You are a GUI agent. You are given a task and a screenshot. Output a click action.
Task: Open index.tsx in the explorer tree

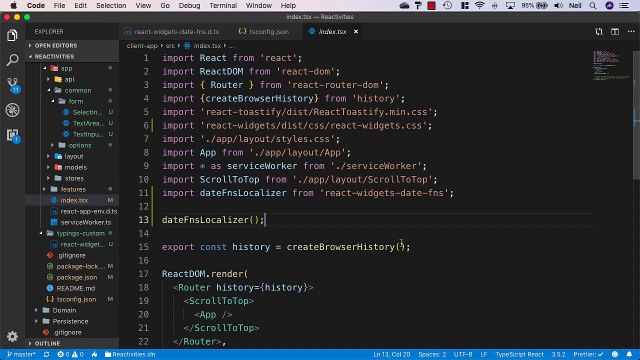tap(72, 200)
